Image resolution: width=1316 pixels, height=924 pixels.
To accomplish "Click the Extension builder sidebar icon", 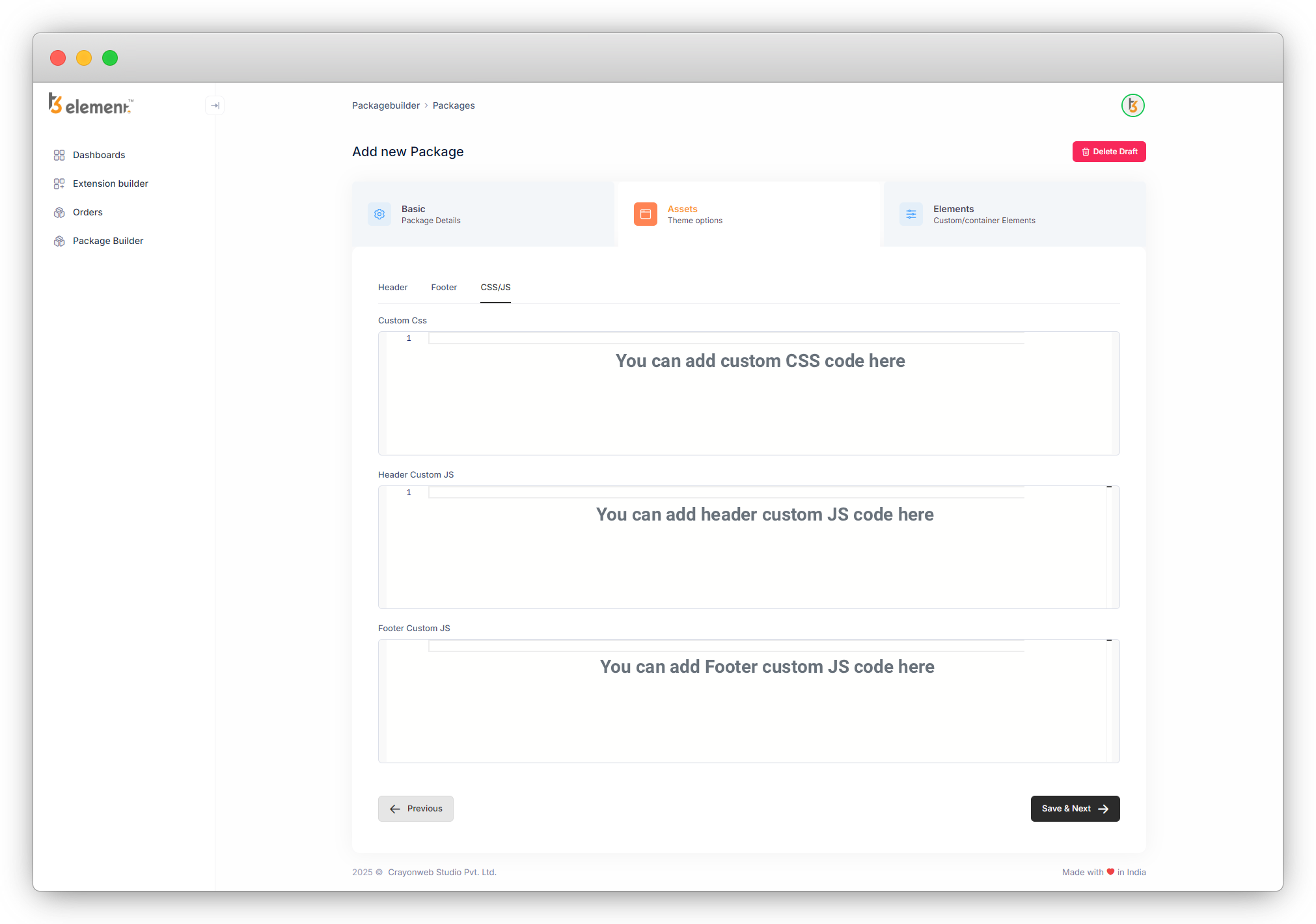I will click(x=59, y=183).
